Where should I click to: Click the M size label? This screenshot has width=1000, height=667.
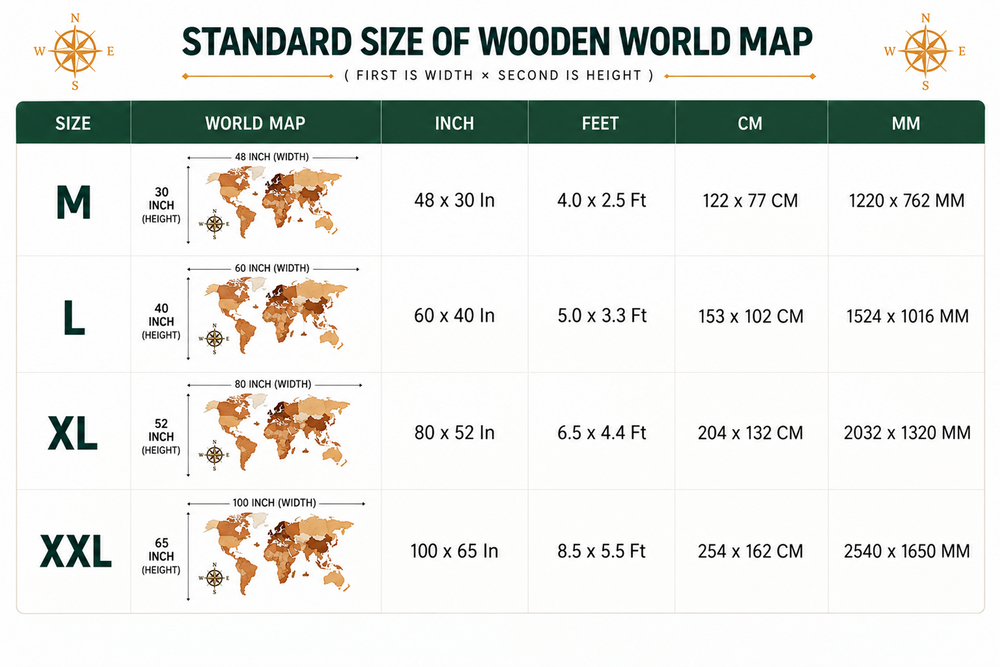73,203
